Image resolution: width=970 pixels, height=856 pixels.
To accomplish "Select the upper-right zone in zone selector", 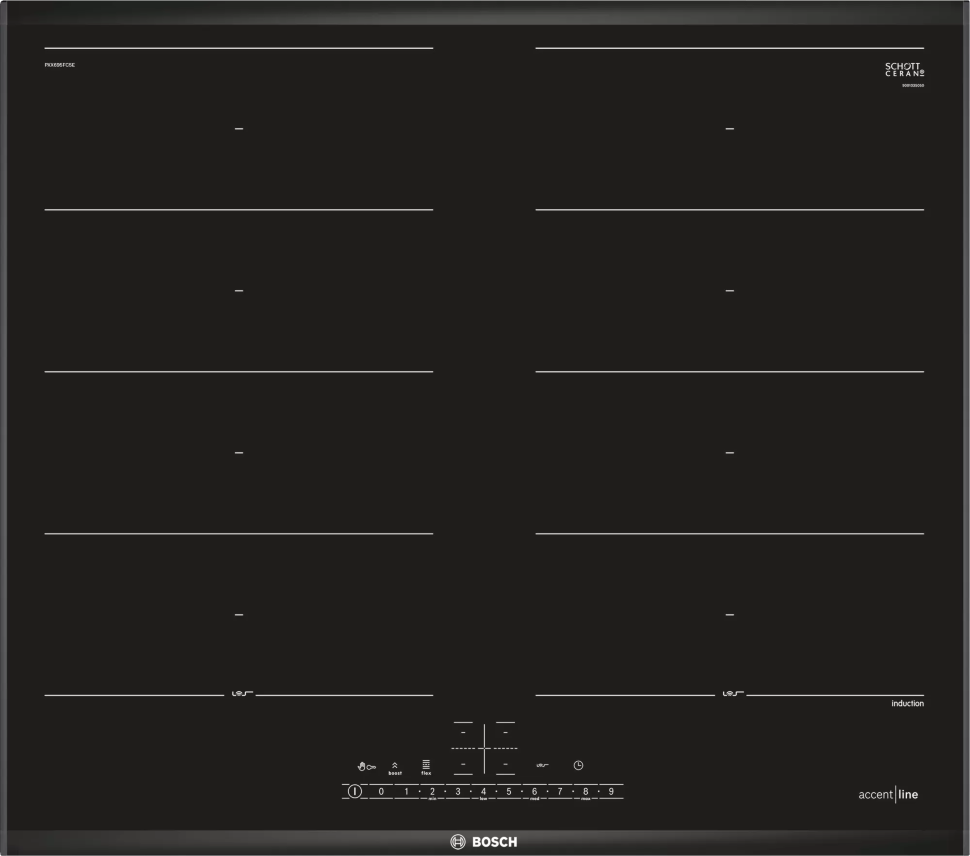I will pos(506,733).
